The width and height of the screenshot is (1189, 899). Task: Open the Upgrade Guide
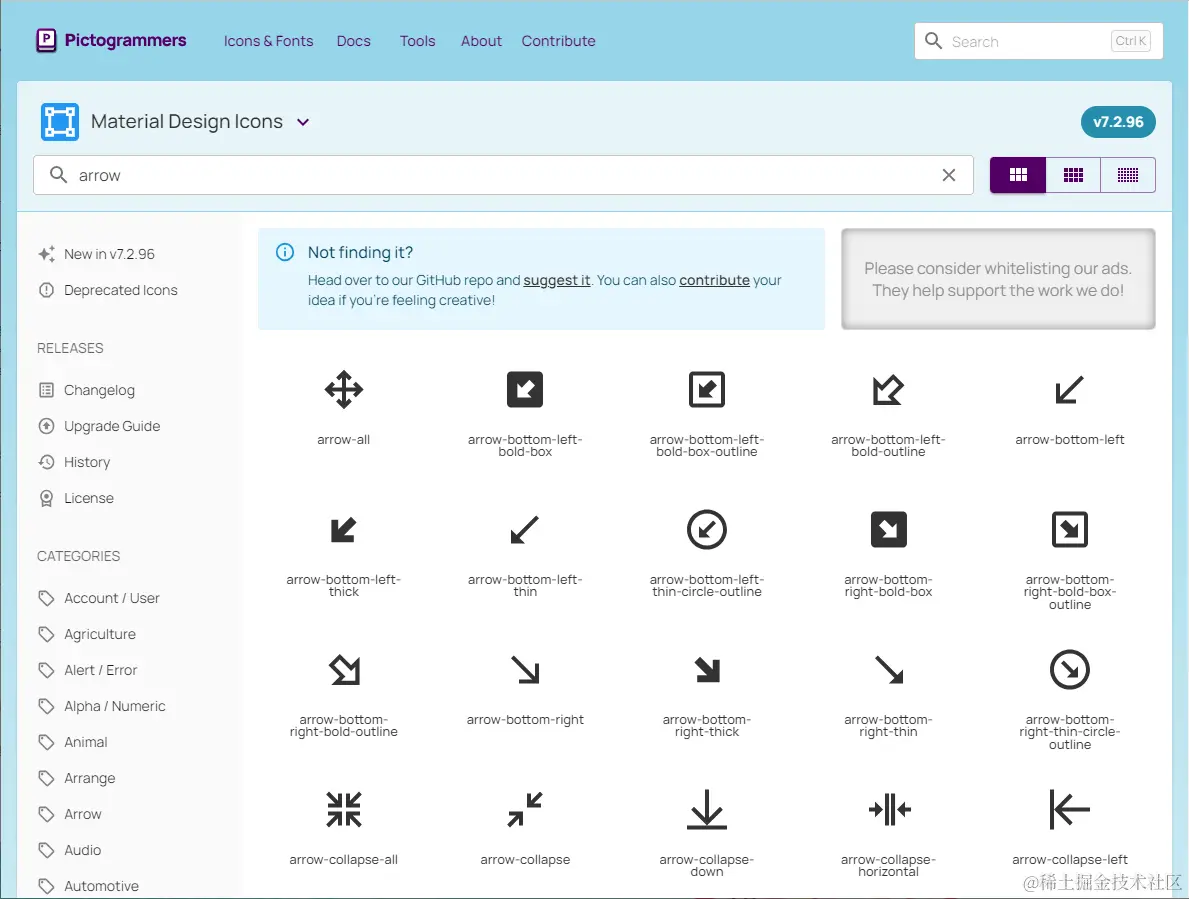pyautogui.click(x=99, y=426)
